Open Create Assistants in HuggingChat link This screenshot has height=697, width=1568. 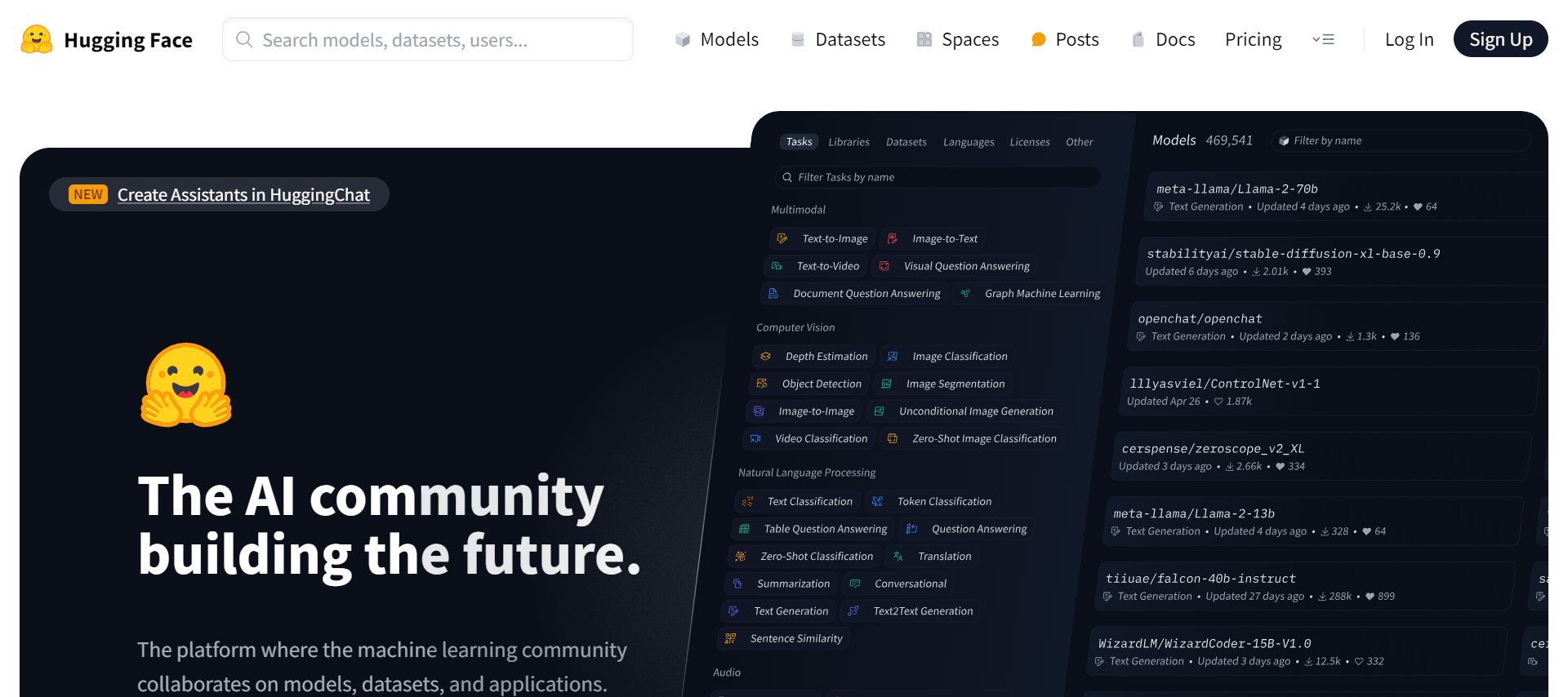coord(243,194)
